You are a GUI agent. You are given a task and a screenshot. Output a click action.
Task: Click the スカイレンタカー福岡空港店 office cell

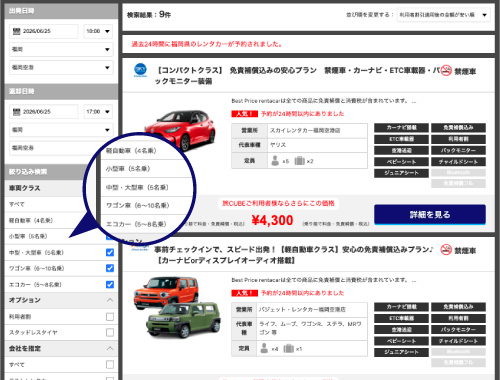coord(317,131)
